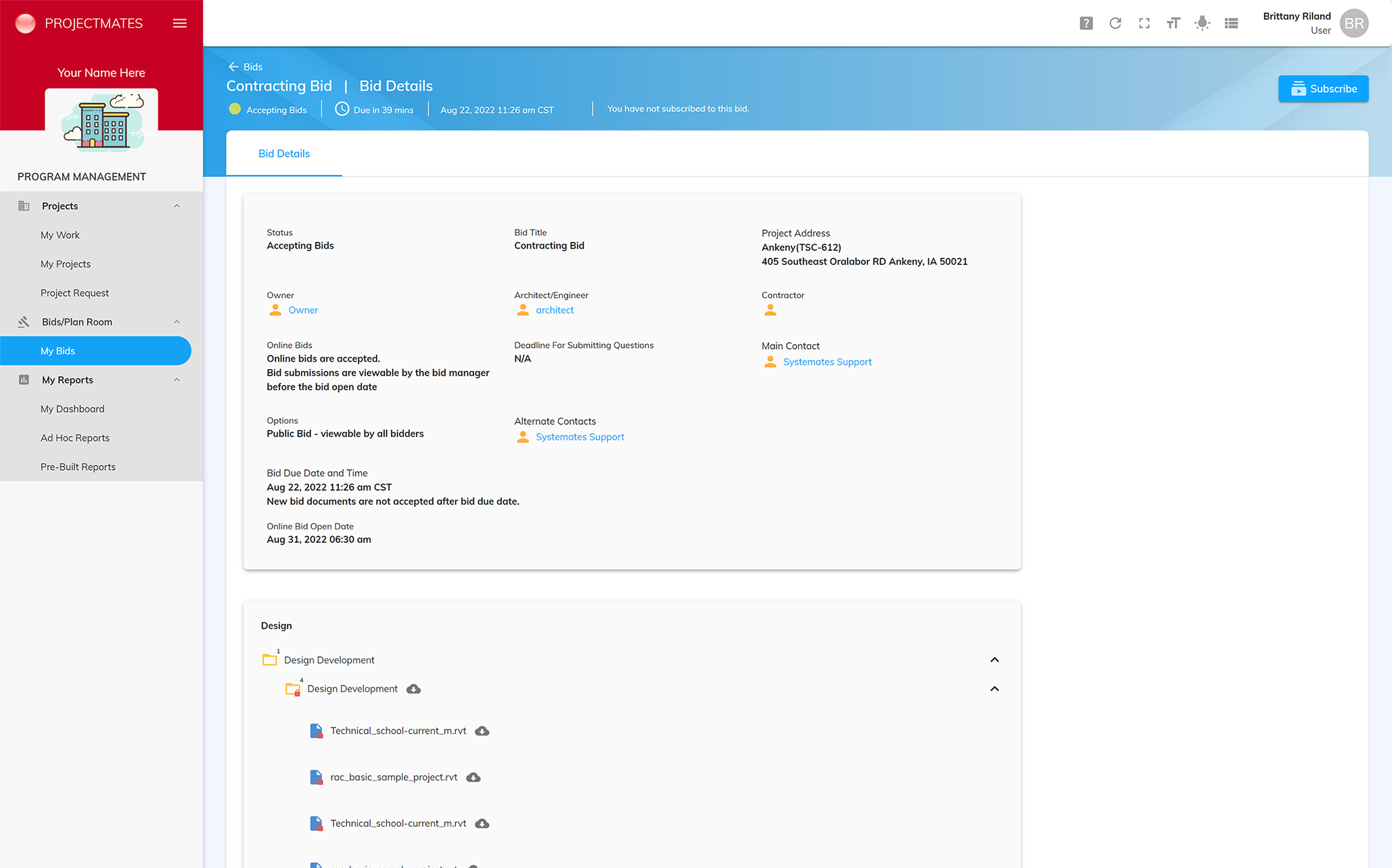Click the help question mark icon
Viewport: 1392px width, 868px height.
(1086, 23)
